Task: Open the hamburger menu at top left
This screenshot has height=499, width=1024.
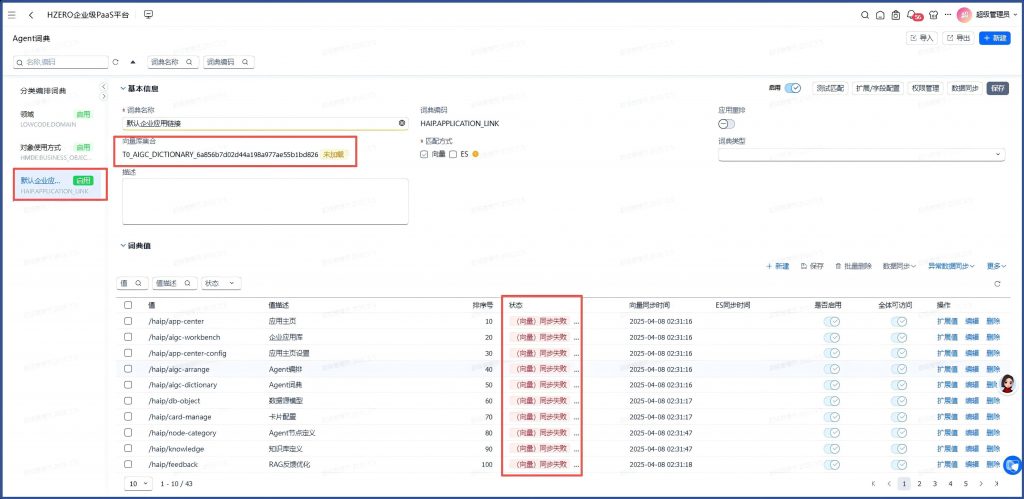Action: tap(12, 15)
